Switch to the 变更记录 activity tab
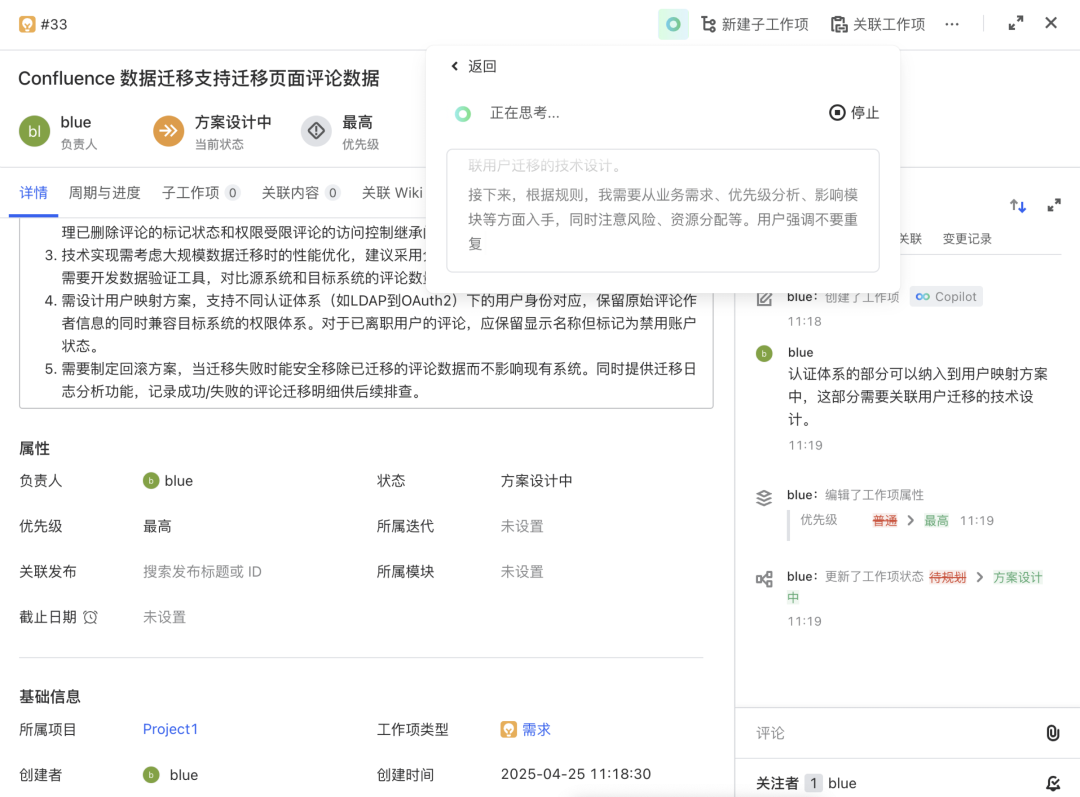 click(967, 239)
